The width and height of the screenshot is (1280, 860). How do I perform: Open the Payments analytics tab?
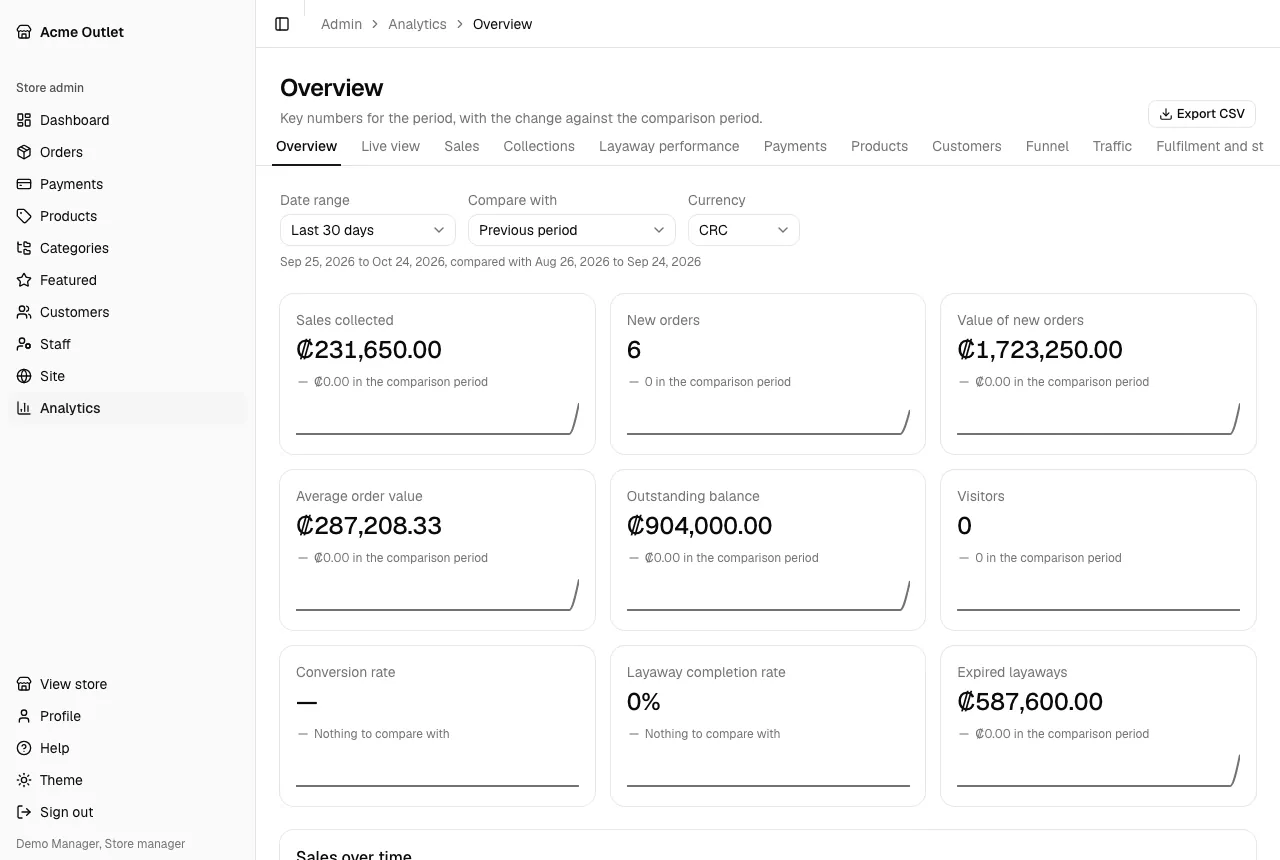[795, 146]
